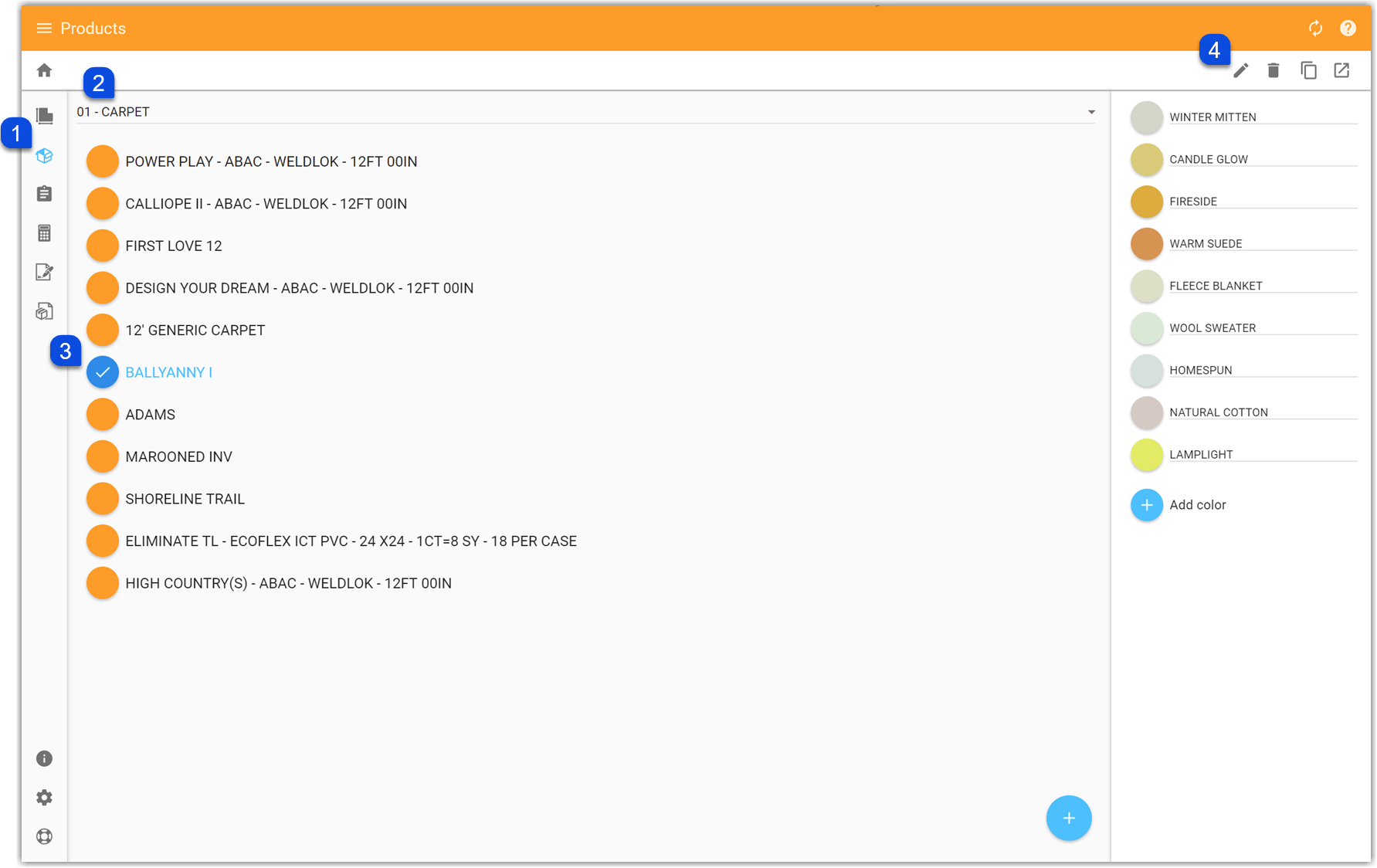
Task: Open the hamburger menu beside Products
Action: click(44, 29)
